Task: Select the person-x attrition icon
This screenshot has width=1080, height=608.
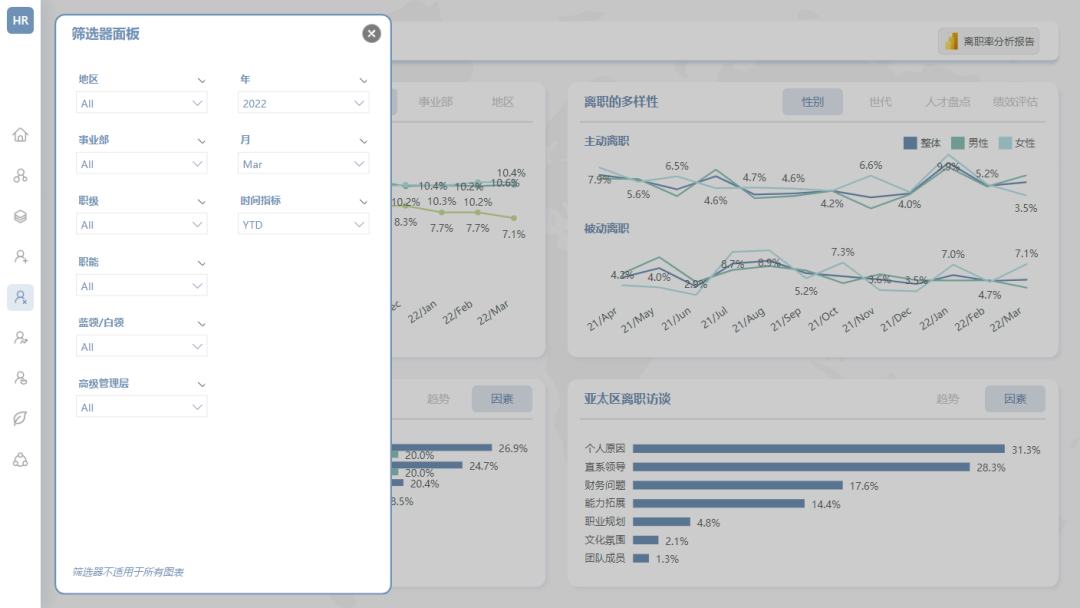Action: click(20, 297)
